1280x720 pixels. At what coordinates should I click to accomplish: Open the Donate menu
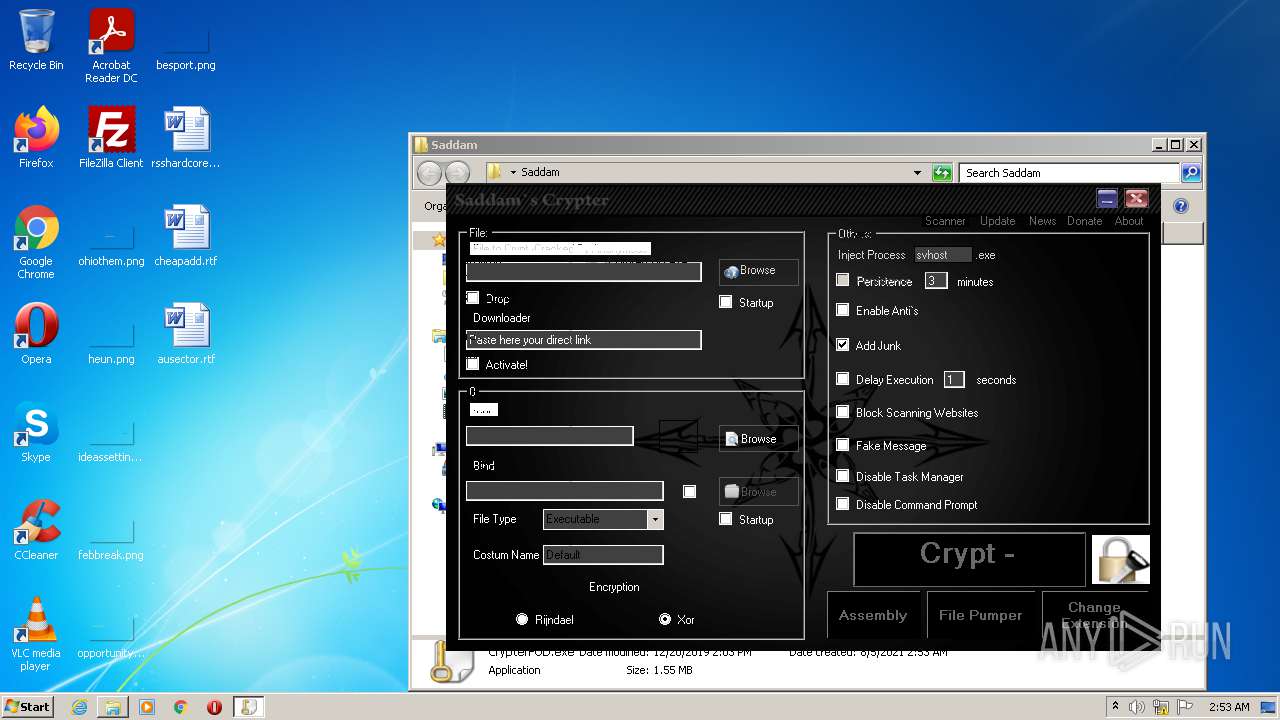(x=1084, y=221)
